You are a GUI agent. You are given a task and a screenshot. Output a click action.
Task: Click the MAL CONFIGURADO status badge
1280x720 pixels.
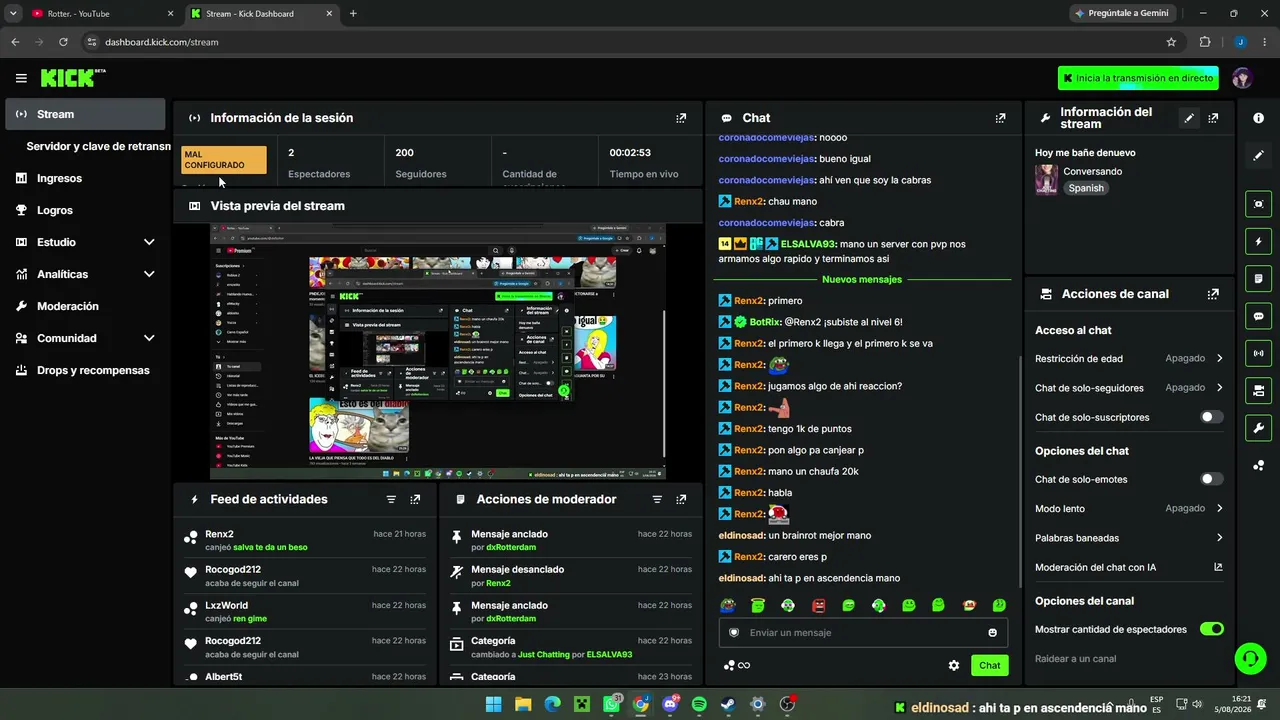[x=224, y=160]
